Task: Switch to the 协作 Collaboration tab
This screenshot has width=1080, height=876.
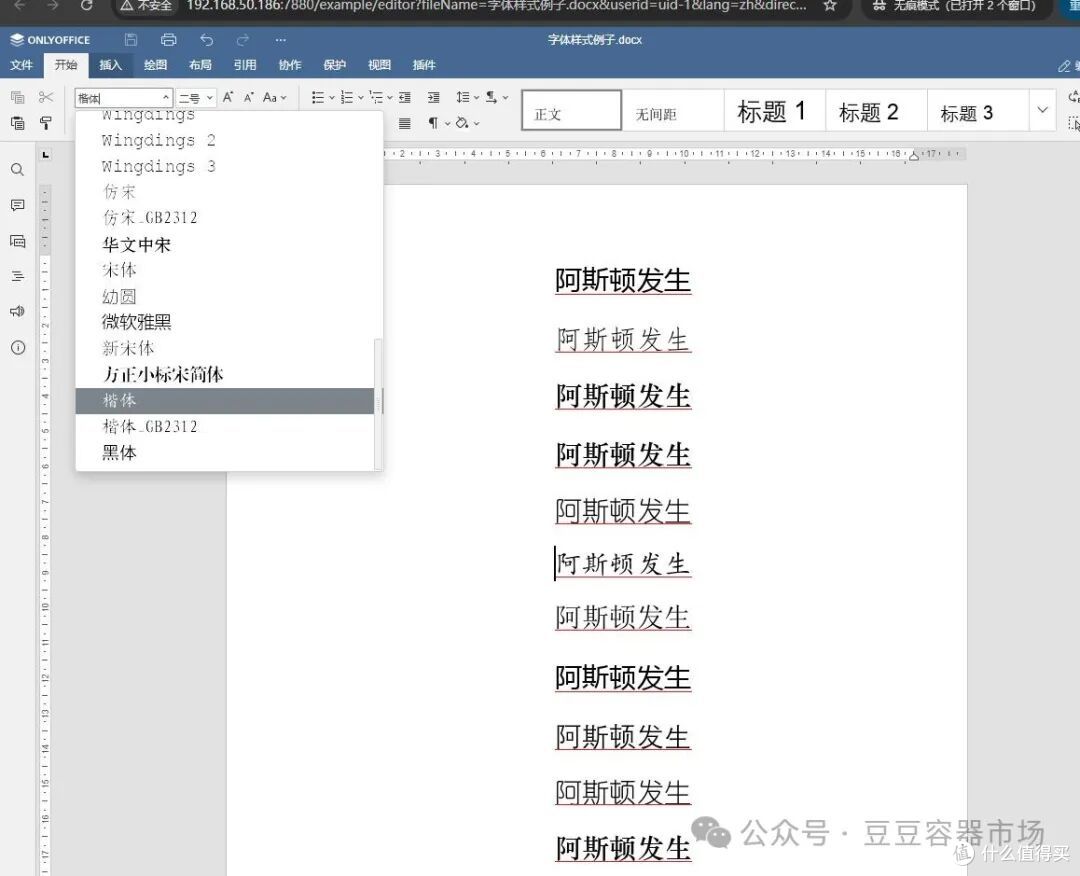Action: pos(290,65)
